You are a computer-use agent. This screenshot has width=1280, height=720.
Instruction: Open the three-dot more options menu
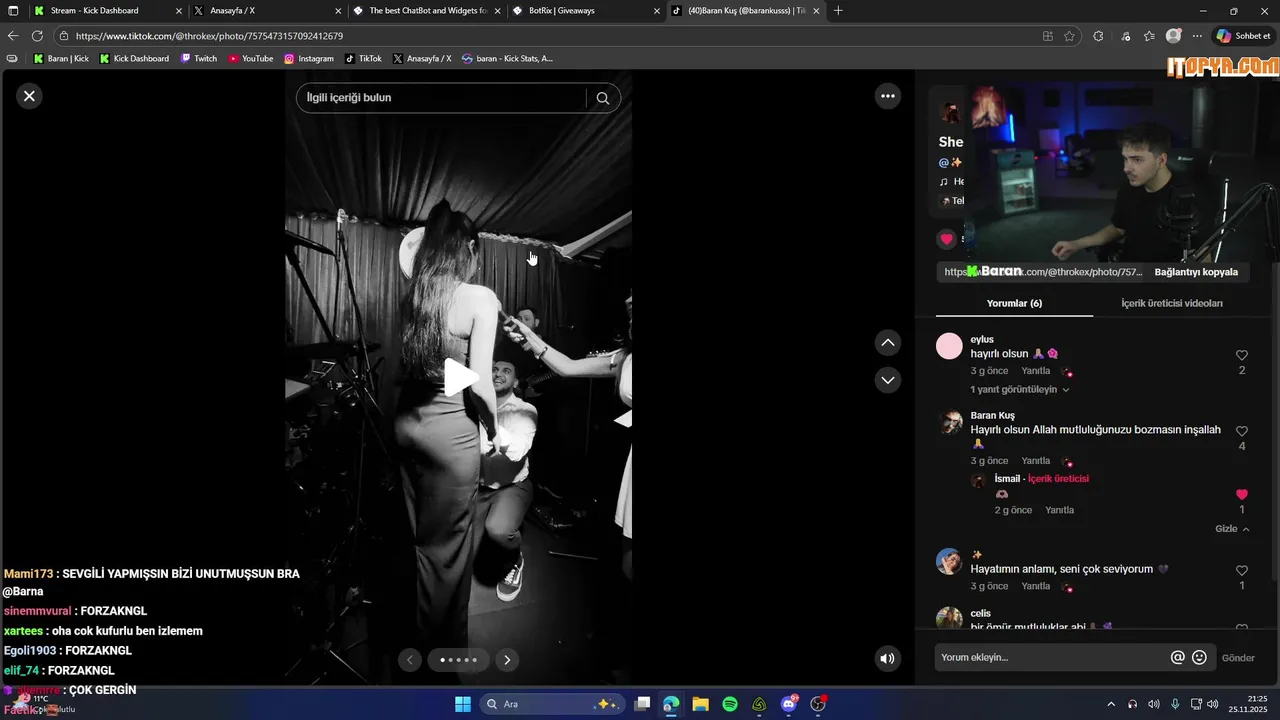(887, 96)
